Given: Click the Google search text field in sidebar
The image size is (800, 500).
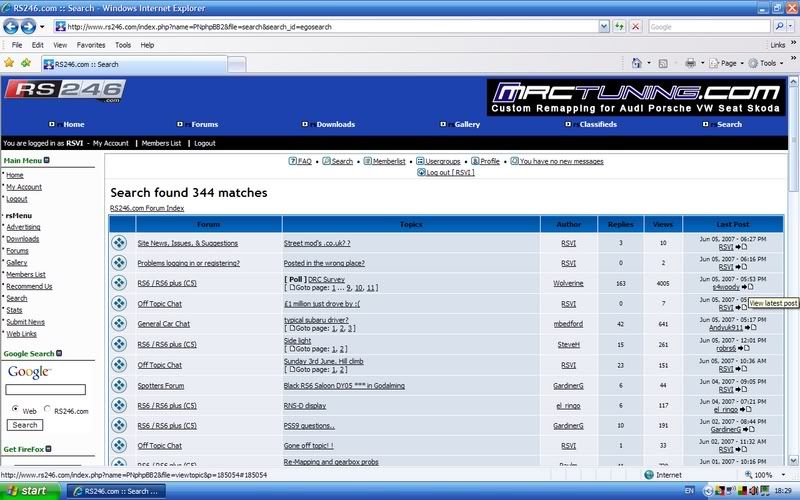Looking at the screenshot, I should click(x=45, y=390).
